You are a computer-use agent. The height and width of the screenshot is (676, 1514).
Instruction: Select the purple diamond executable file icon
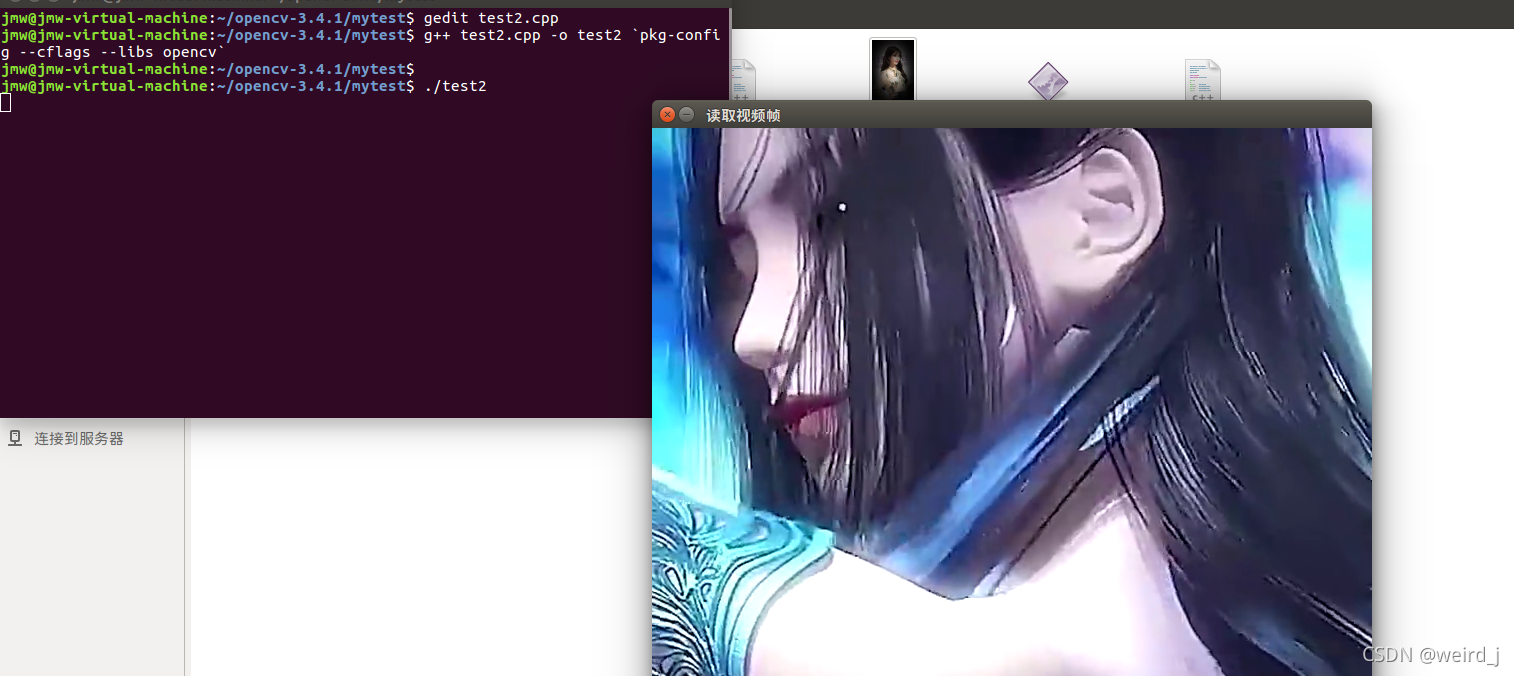[x=1047, y=82]
